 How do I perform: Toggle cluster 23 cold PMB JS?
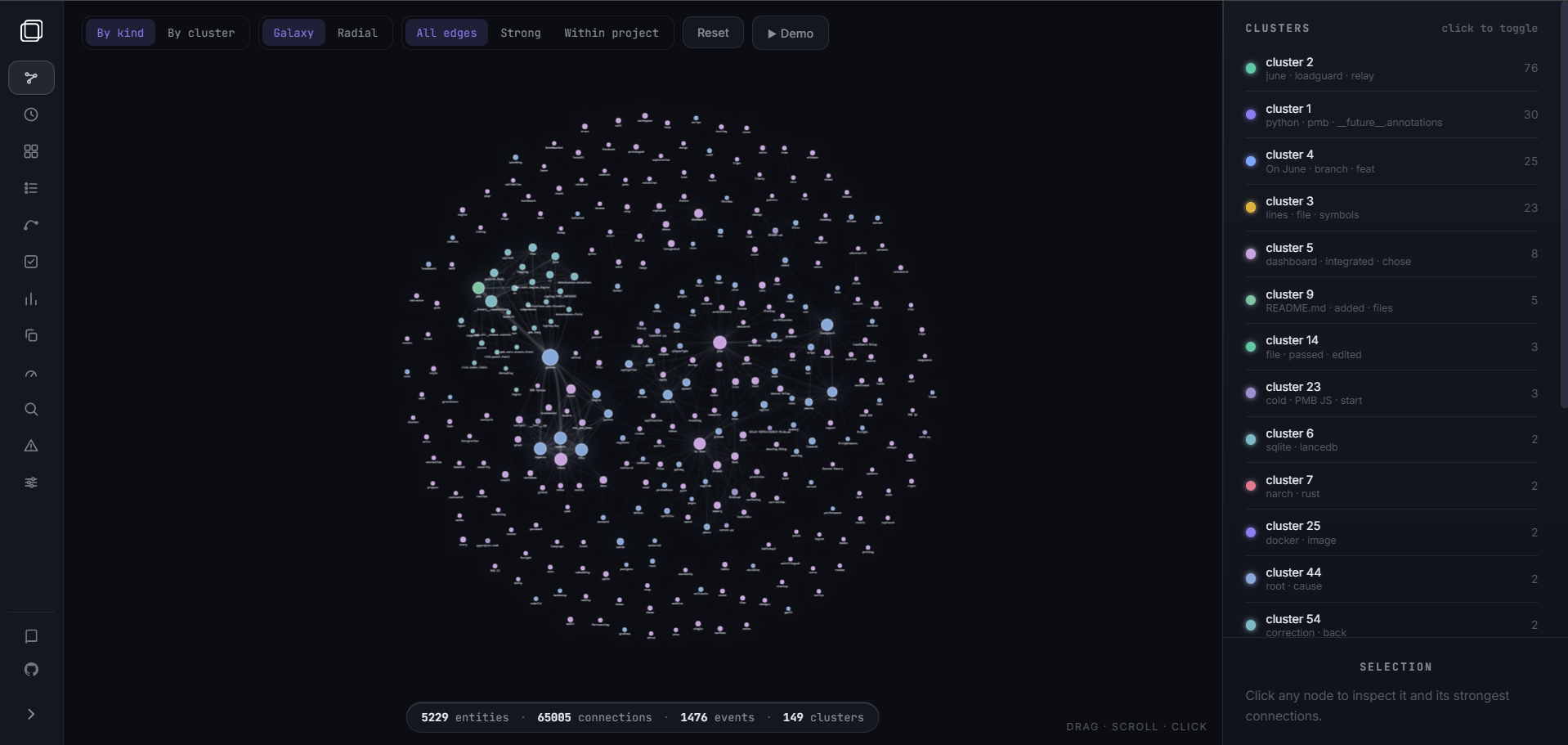pyautogui.click(x=1391, y=393)
